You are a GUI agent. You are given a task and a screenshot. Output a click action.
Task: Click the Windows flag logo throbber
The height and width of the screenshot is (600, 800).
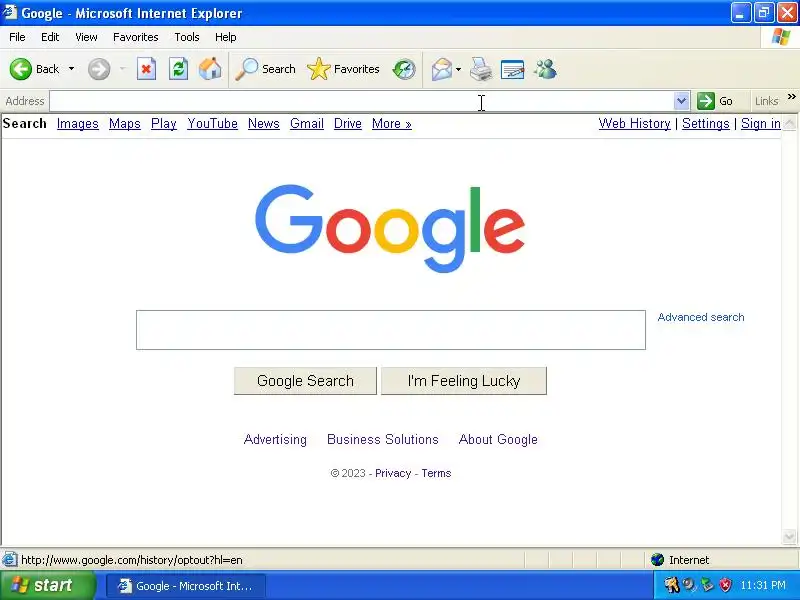pos(781,37)
